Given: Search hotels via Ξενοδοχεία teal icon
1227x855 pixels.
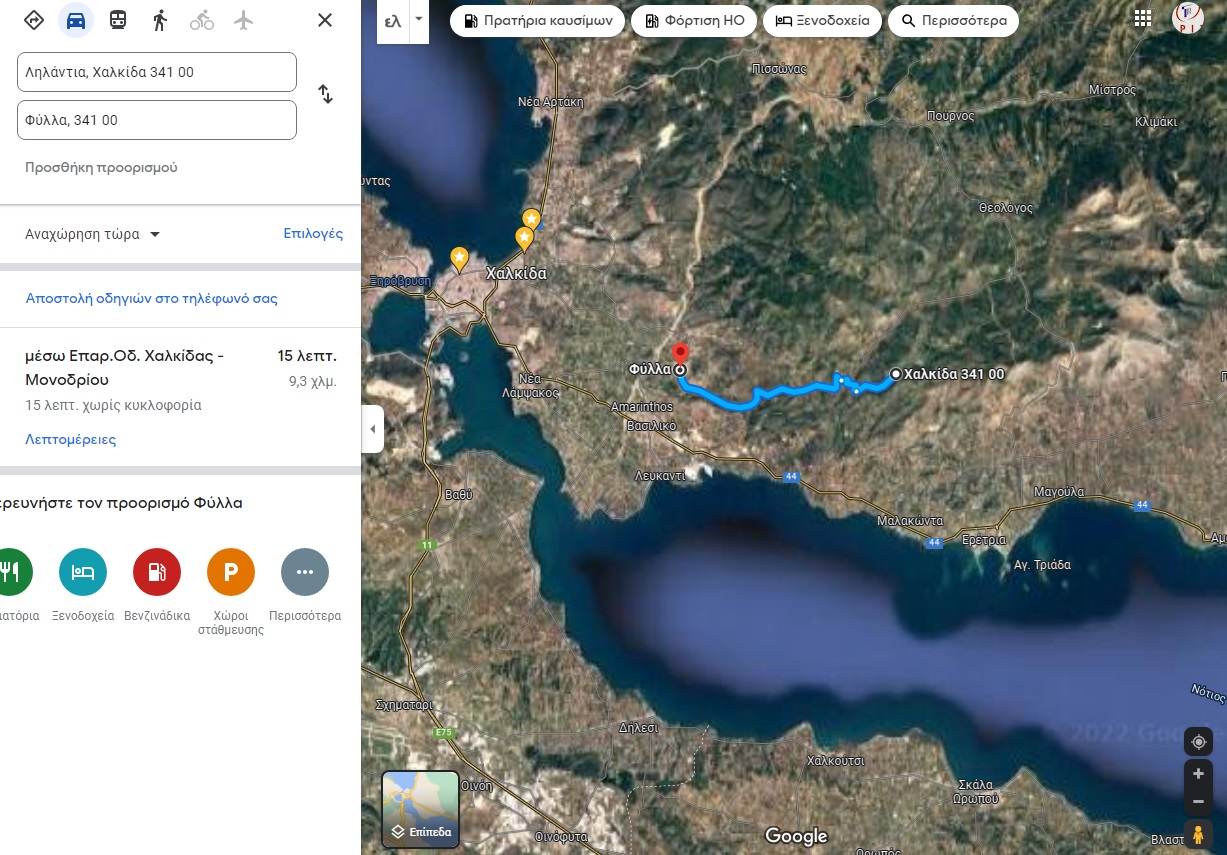Looking at the screenshot, I should click(x=83, y=572).
